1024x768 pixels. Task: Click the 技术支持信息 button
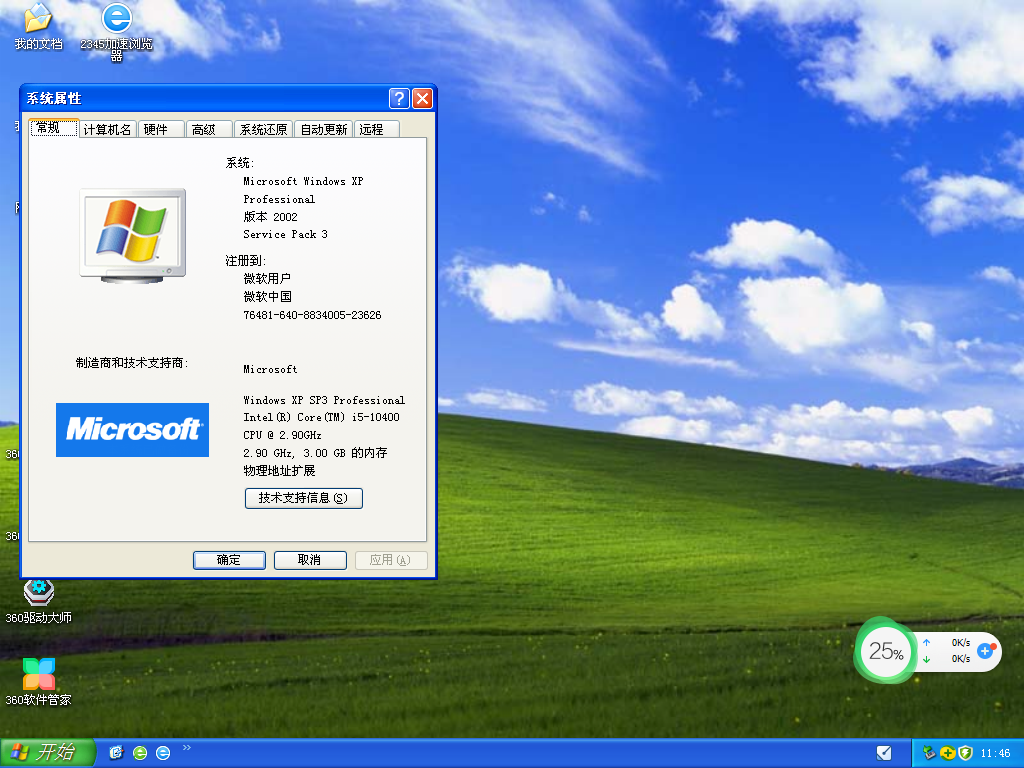coord(303,498)
